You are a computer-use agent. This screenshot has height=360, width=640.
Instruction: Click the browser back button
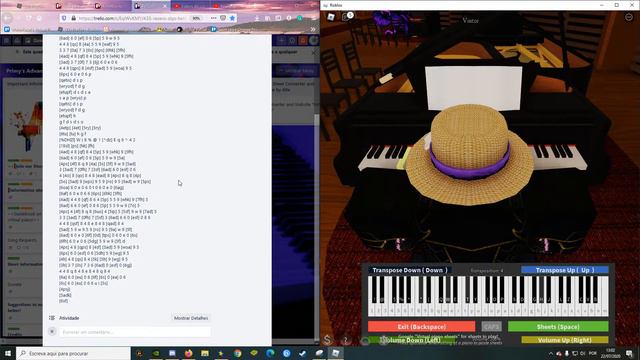[x=8, y=18]
